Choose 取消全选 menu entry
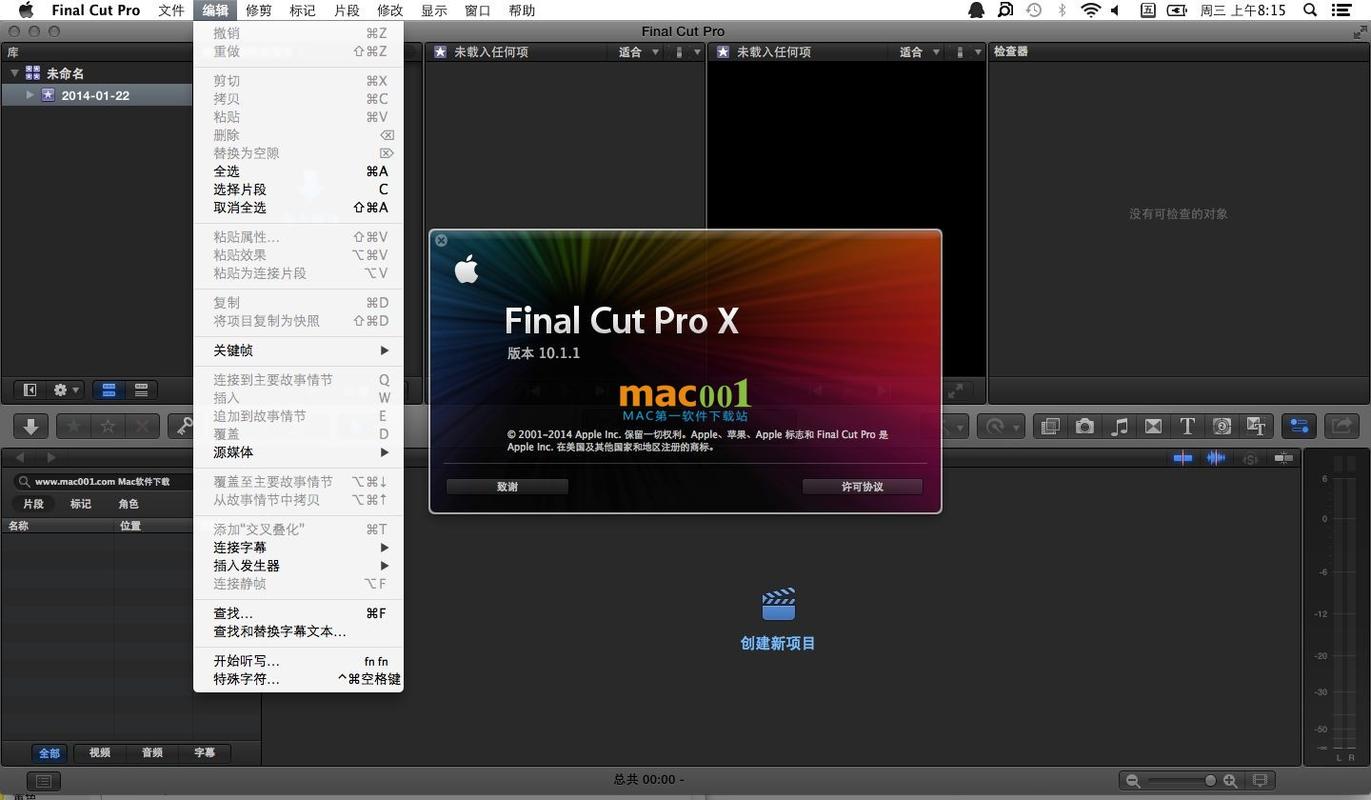1371x800 pixels. pos(298,207)
